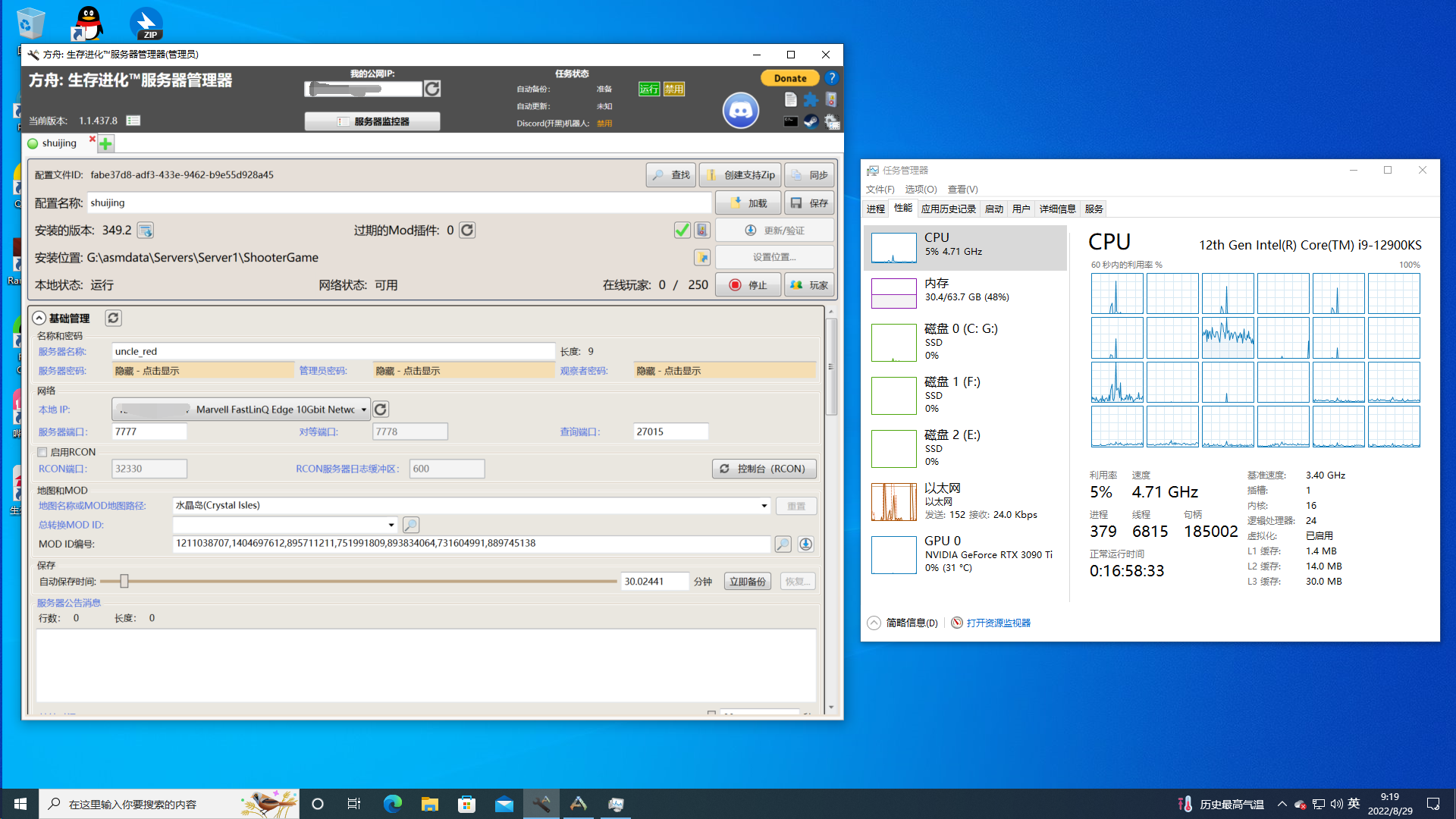Add a new server profile with green plus
This screenshot has width=1456, height=819.
coord(105,143)
